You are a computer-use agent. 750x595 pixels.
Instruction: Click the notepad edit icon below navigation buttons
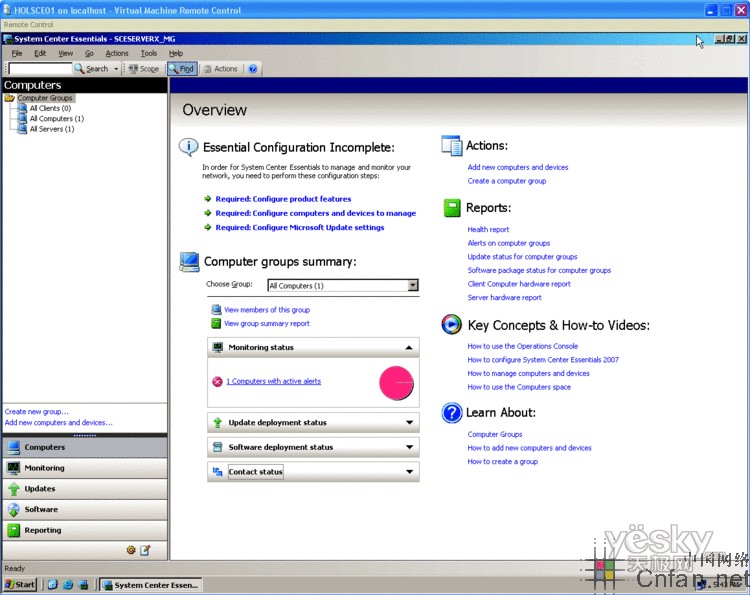tap(145, 550)
